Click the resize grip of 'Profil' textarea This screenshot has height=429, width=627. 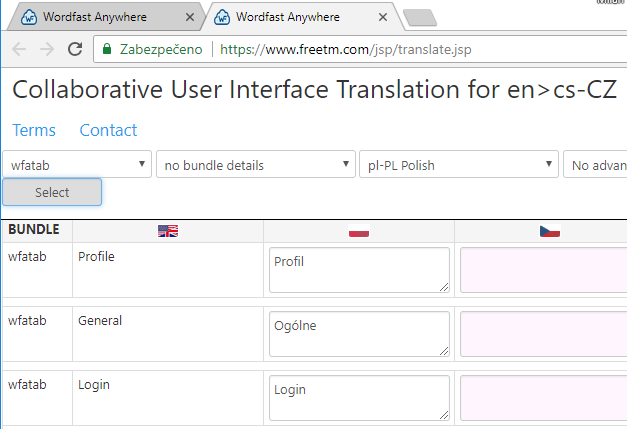tap(444, 287)
